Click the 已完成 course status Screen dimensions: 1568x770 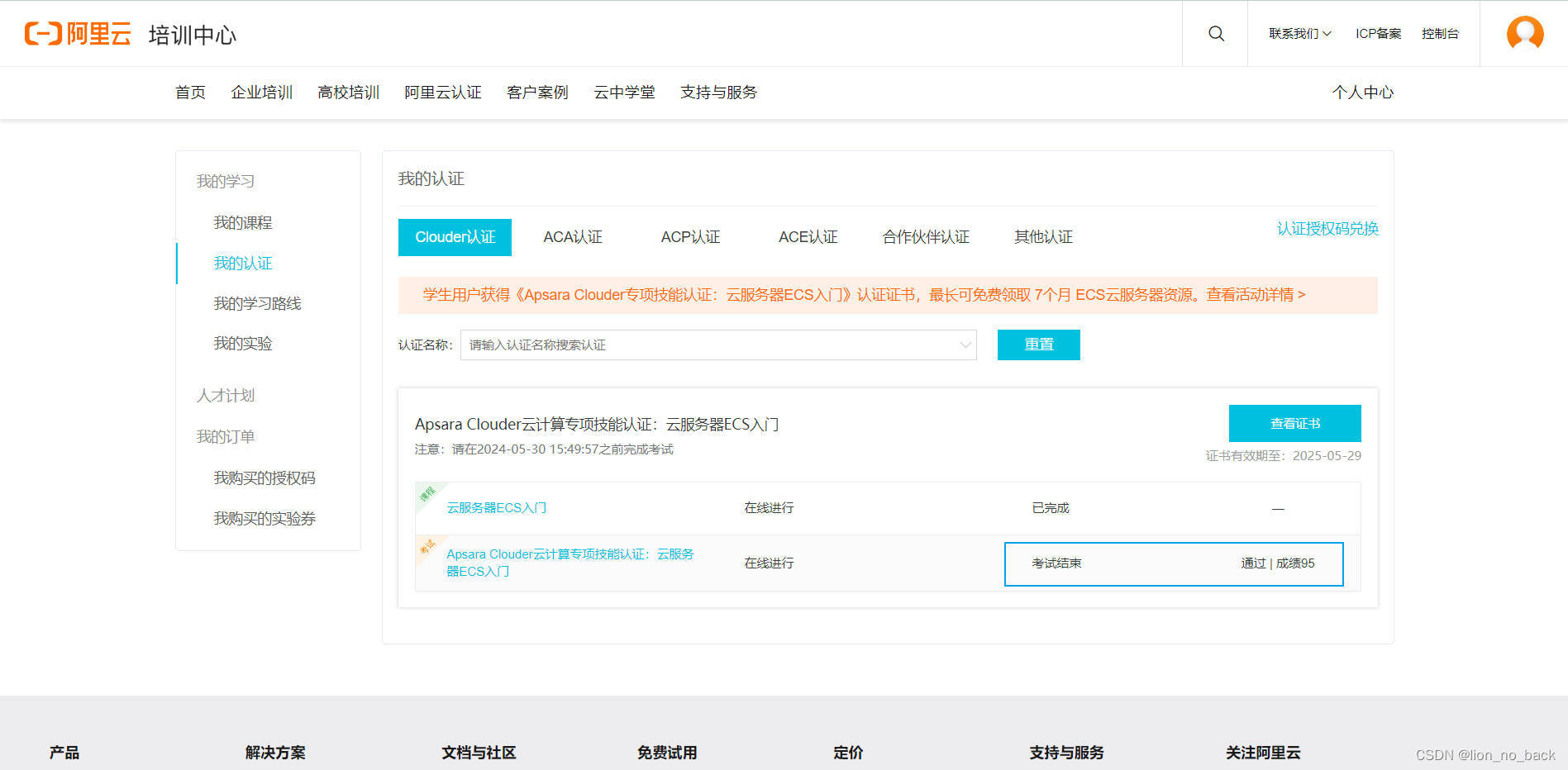[x=1051, y=508]
